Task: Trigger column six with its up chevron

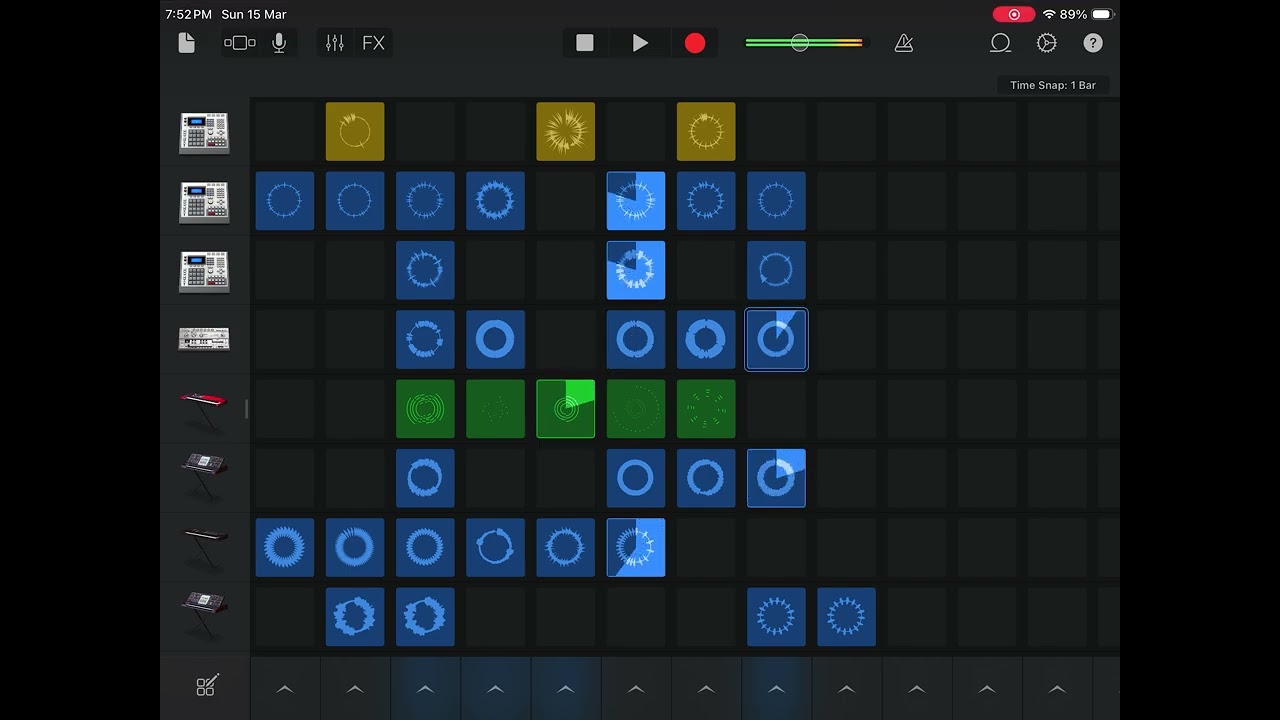Action: (x=636, y=689)
